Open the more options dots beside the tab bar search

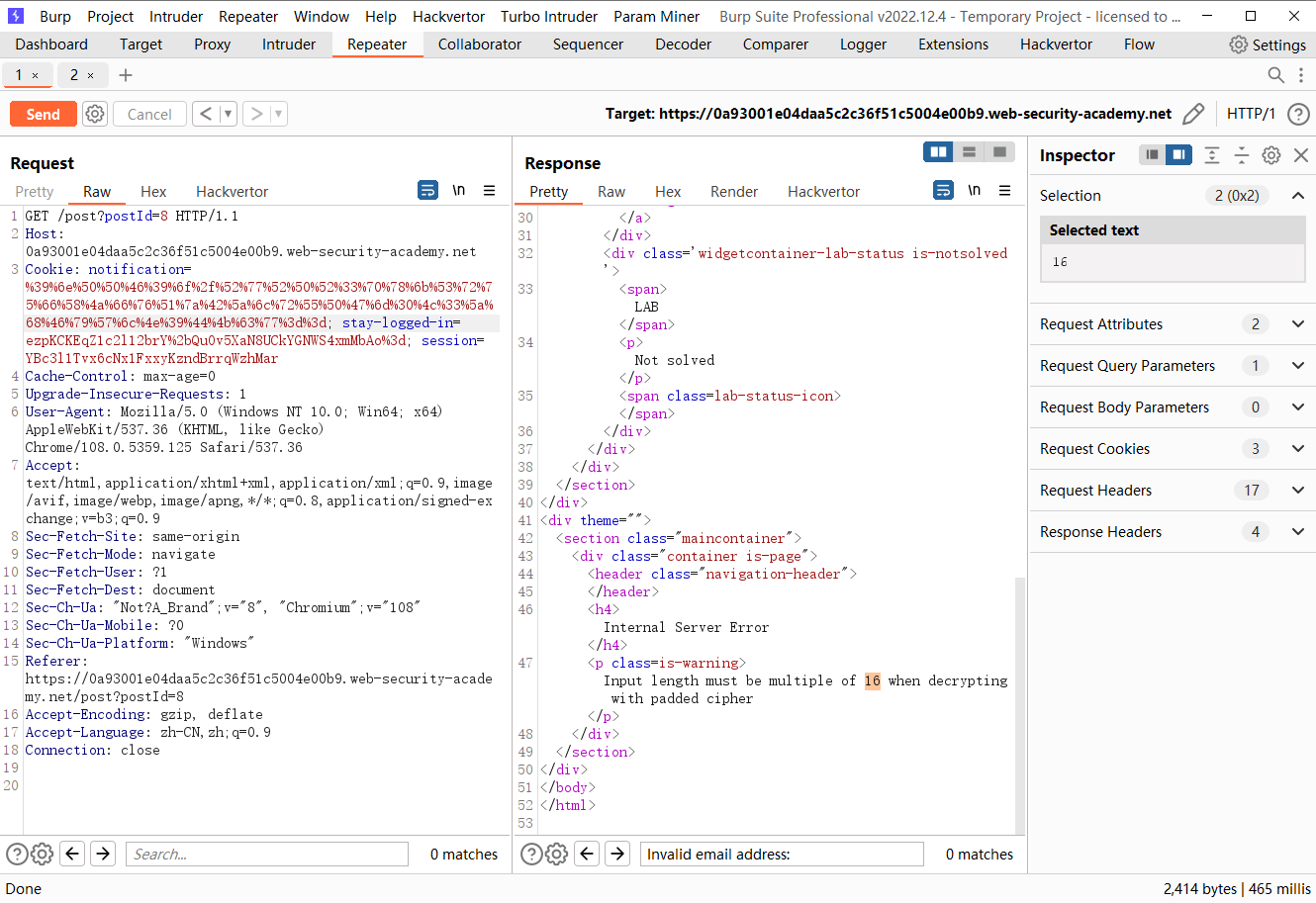pos(1301,75)
